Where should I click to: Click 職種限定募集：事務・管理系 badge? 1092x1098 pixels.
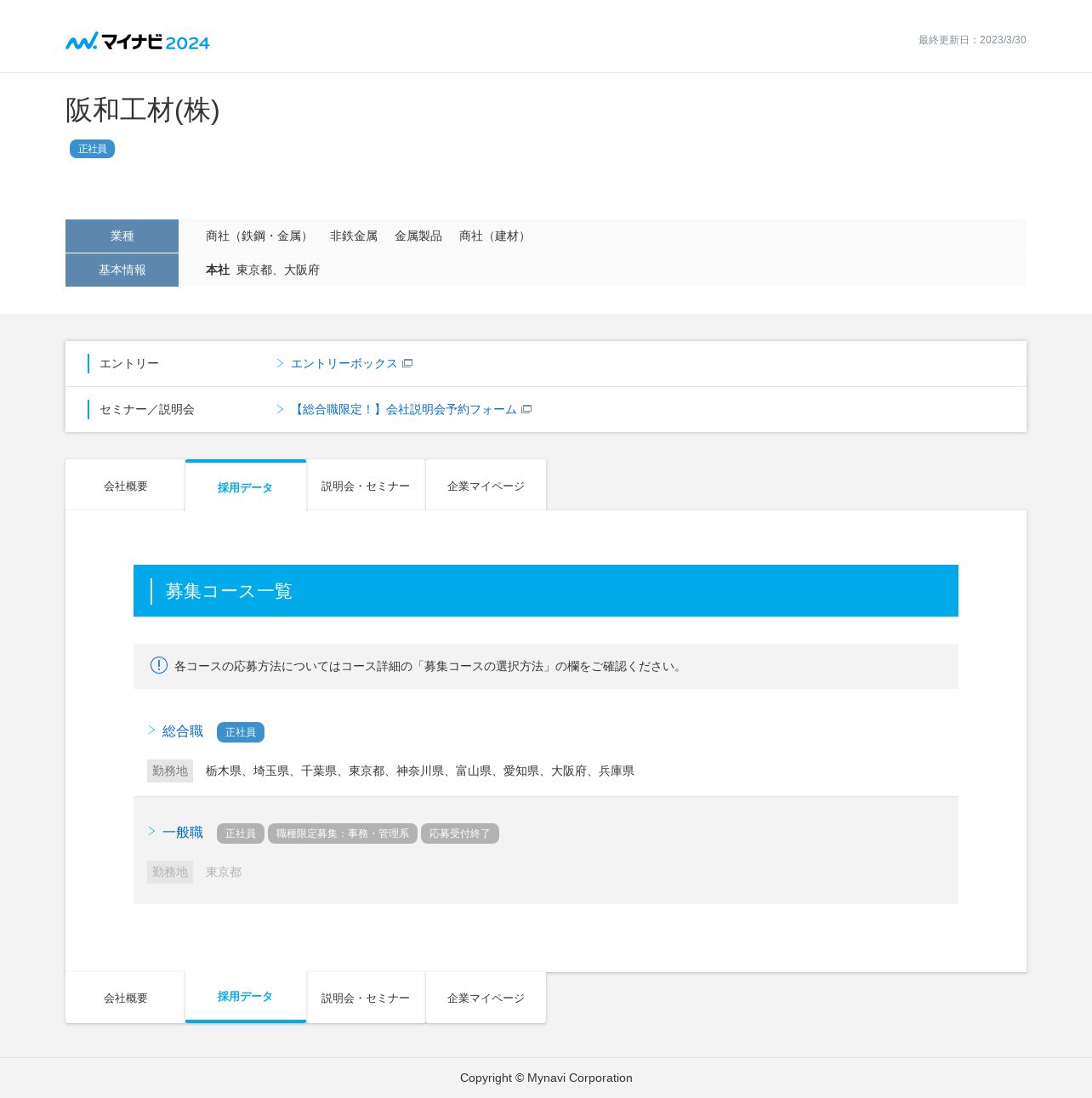[343, 833]
